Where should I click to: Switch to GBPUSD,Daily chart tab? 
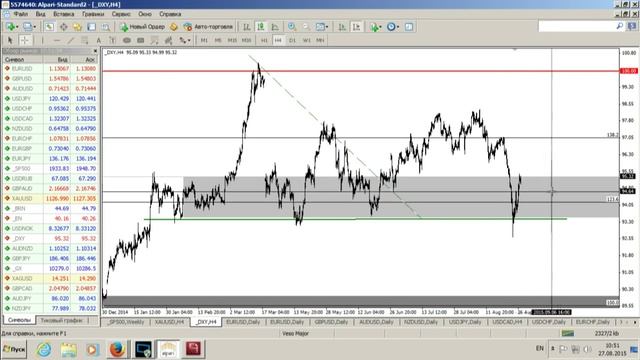[x=331, y=322]
